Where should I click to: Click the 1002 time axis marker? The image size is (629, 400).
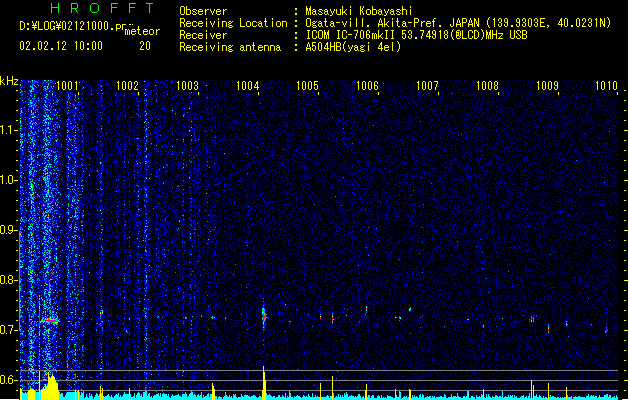click(127, 85)
